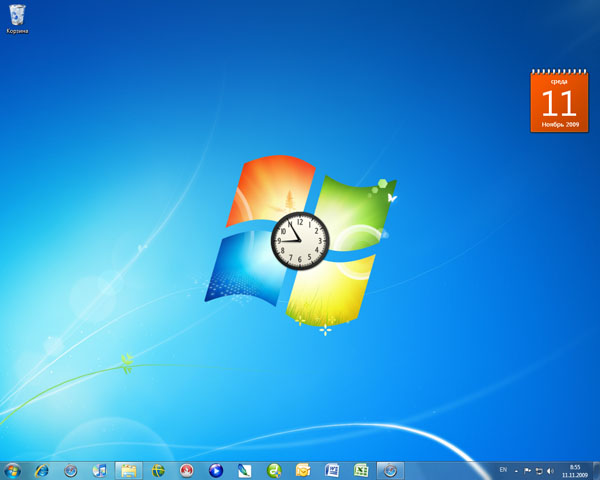Image resolution: width=600 pixels, height=480 pixels.
Task: Open iTunes from the taskbar
Action: (100, 470)
